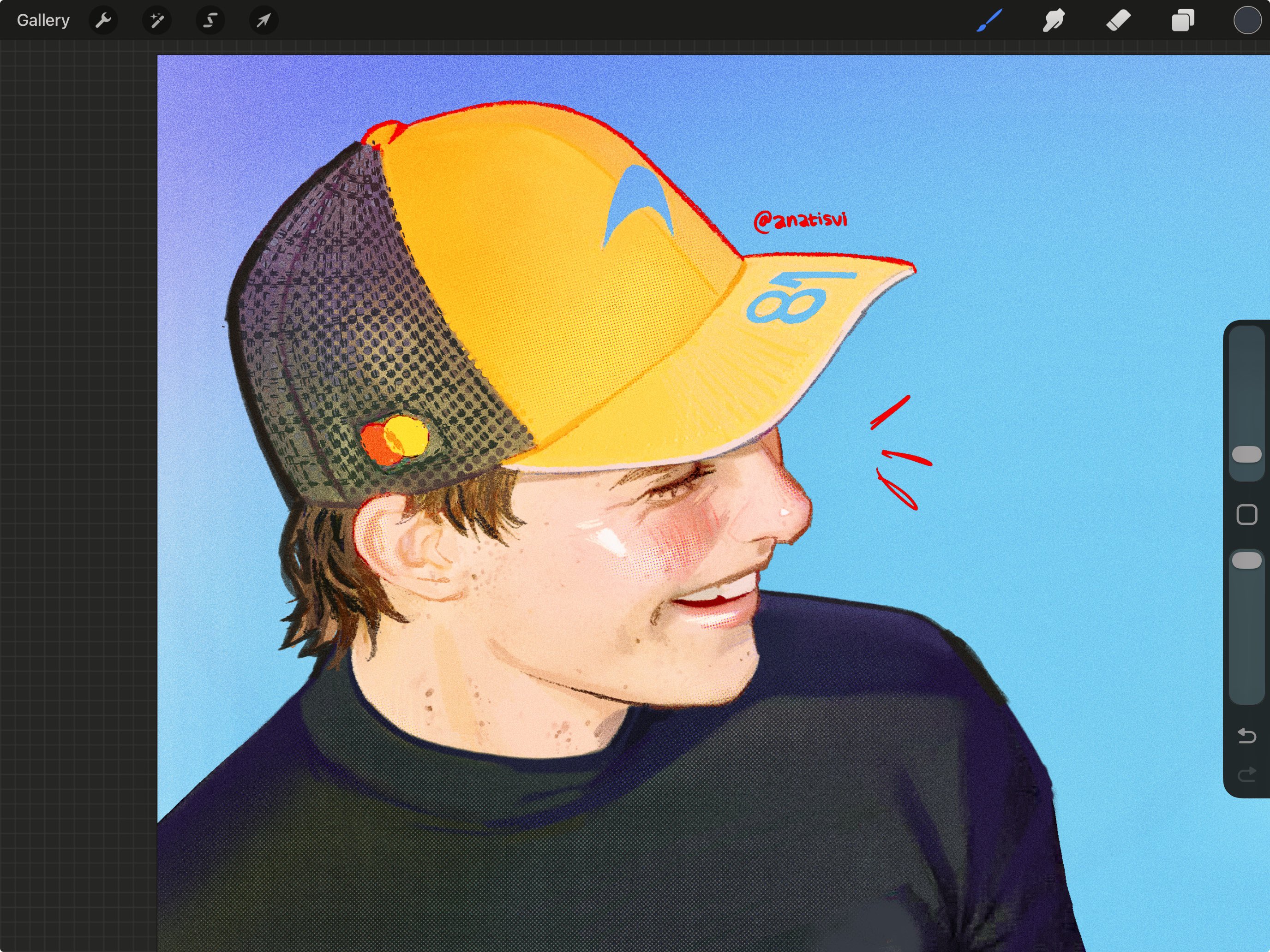This screenshot has height=952, width=1270.
Task: Undo the last action
Action: 1246,735
